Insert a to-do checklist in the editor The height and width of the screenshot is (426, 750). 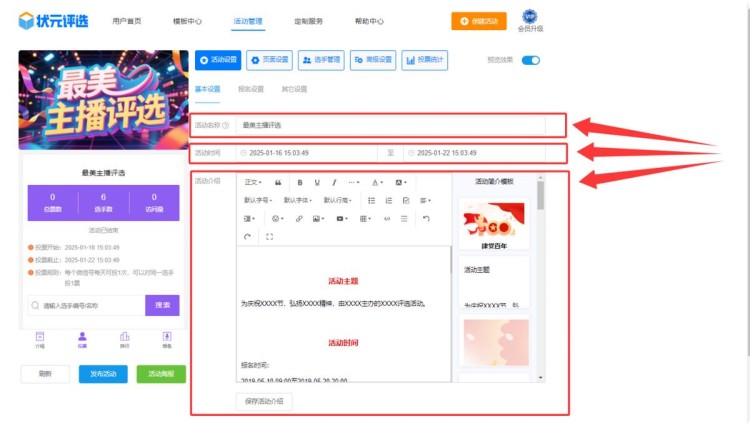tap(405, 200)
